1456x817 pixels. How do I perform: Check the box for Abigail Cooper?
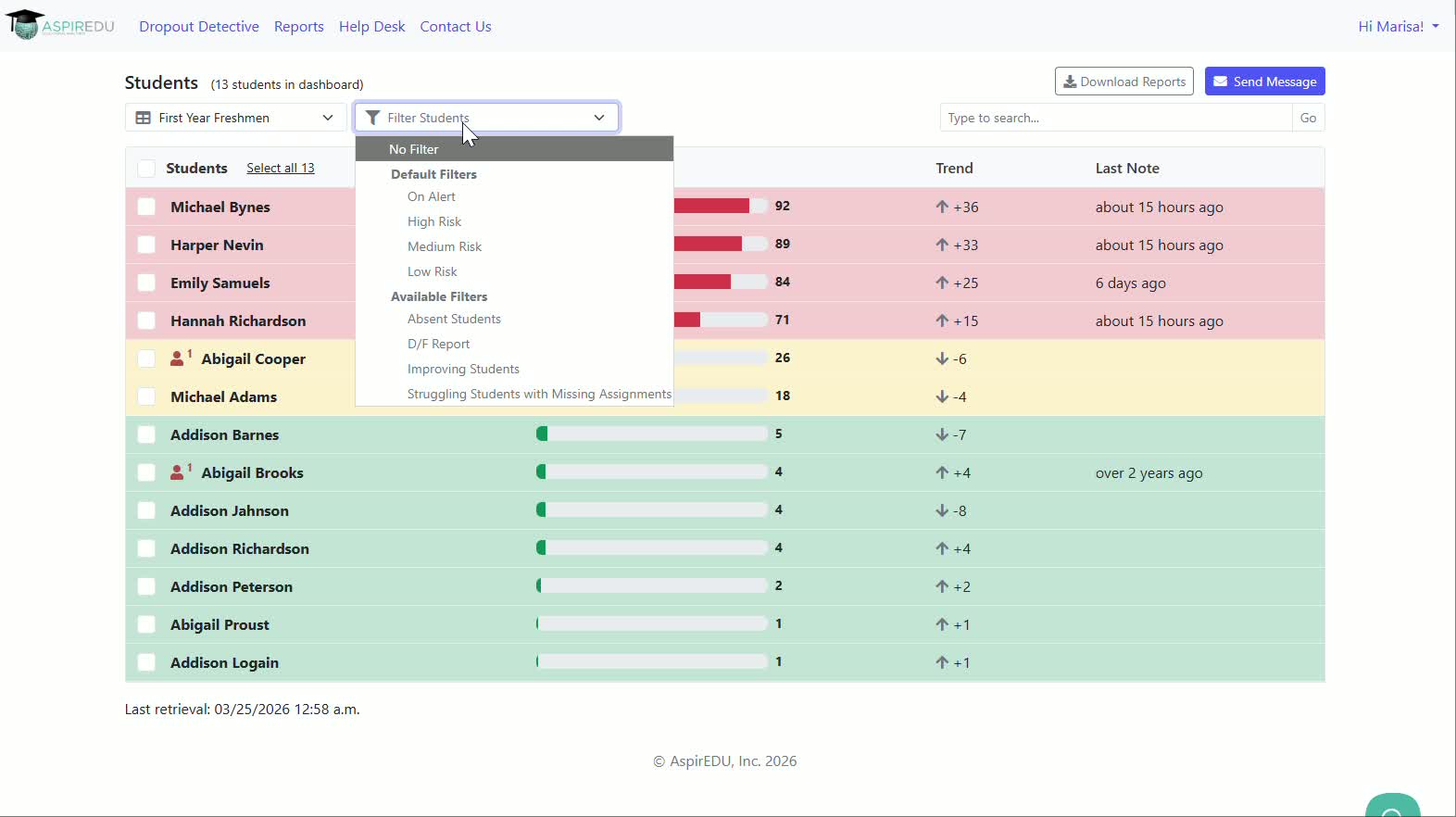[146, 358]
